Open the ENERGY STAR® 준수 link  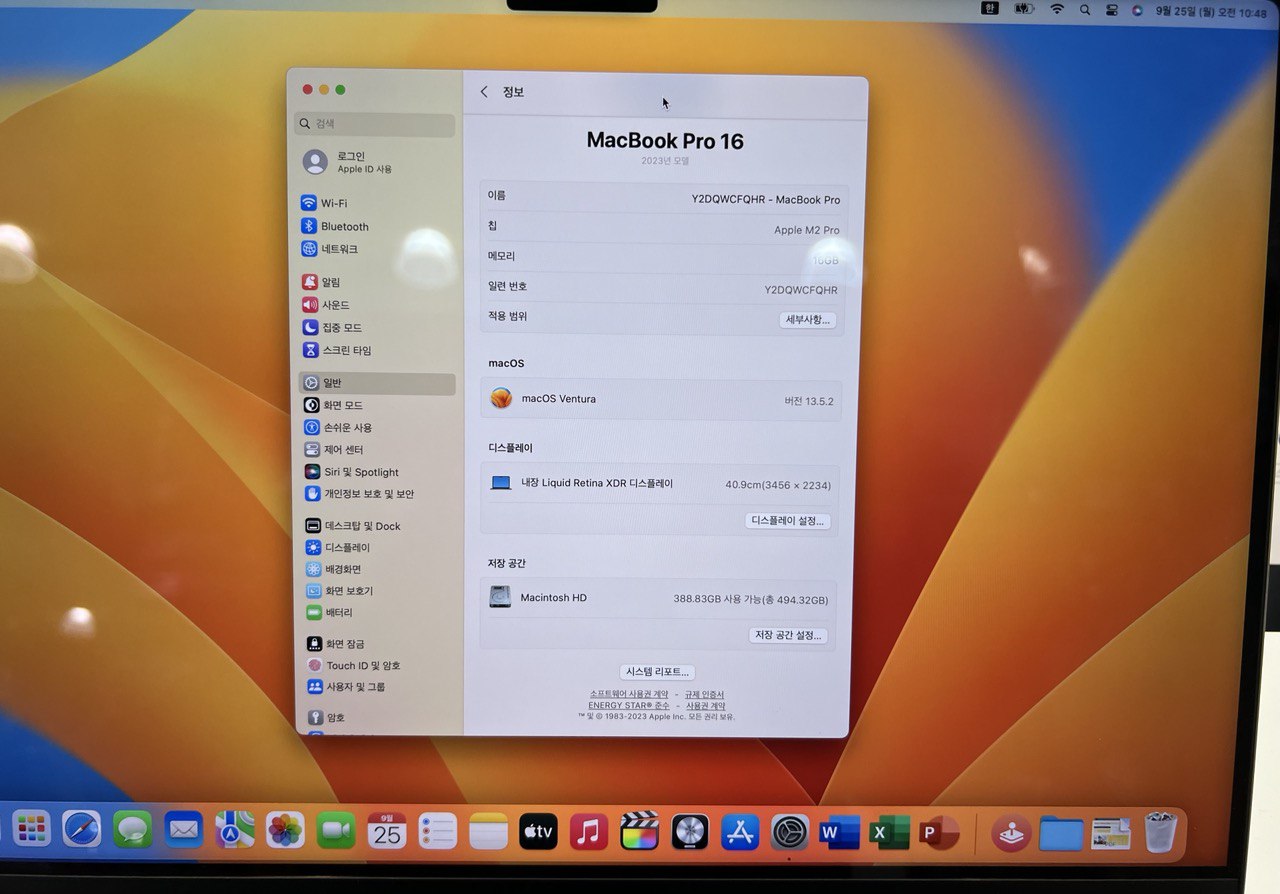(x=629, y=705)
